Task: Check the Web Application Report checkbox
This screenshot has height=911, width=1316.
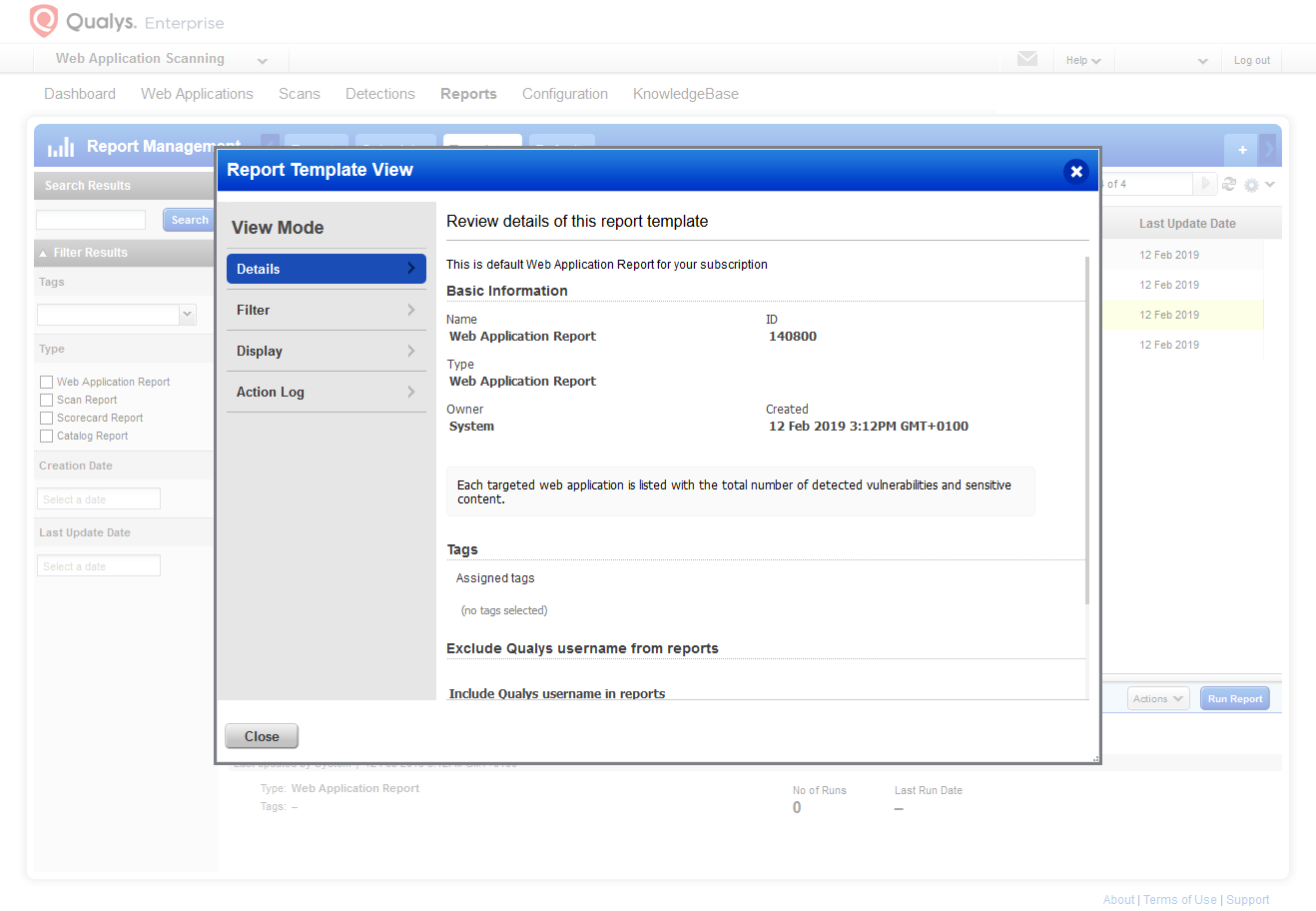Action: (46, 382)
